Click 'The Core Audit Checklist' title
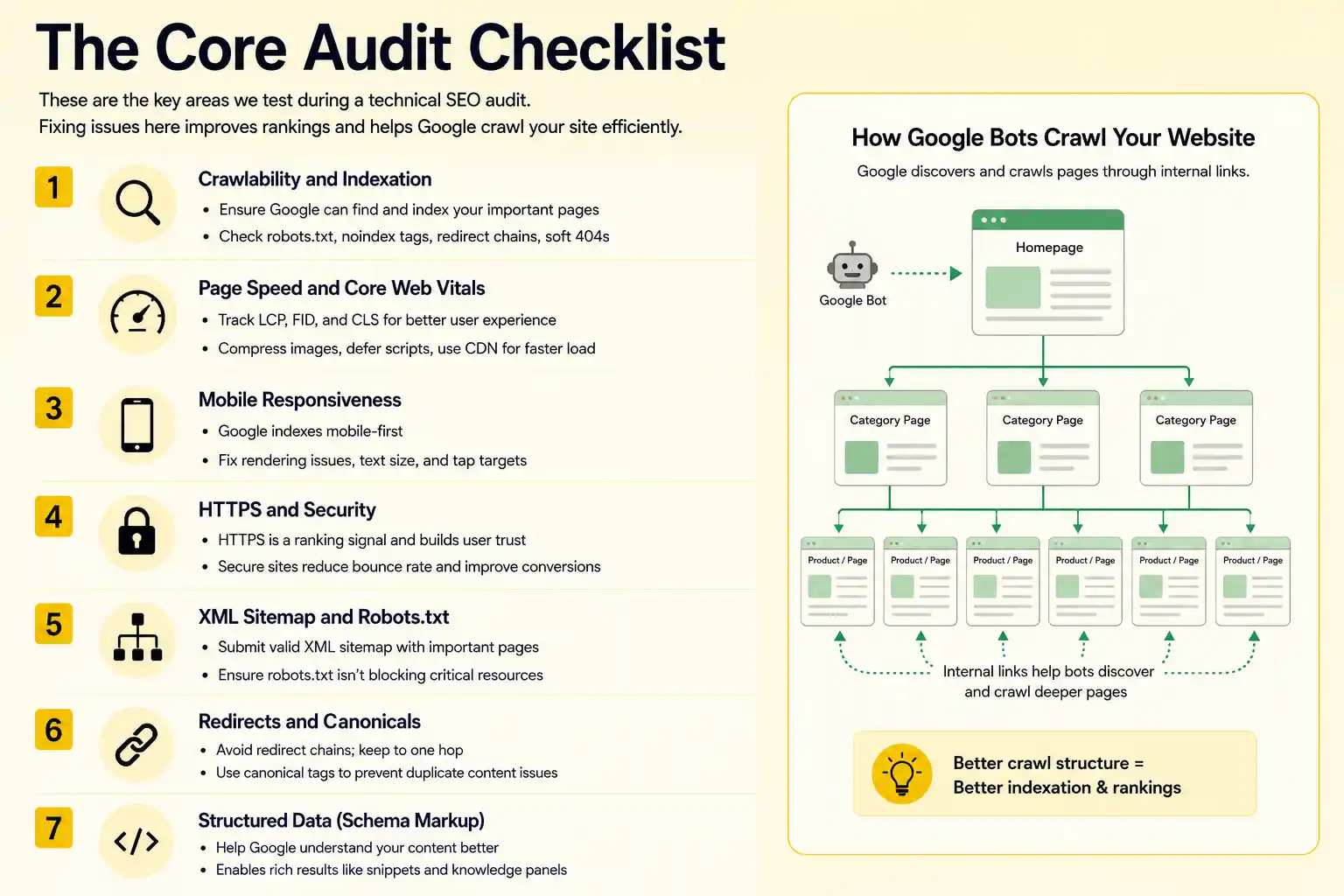 click(x=381, y=47)
